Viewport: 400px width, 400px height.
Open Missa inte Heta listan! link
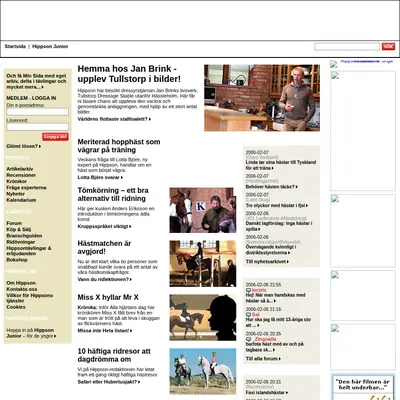coord(105,331)
